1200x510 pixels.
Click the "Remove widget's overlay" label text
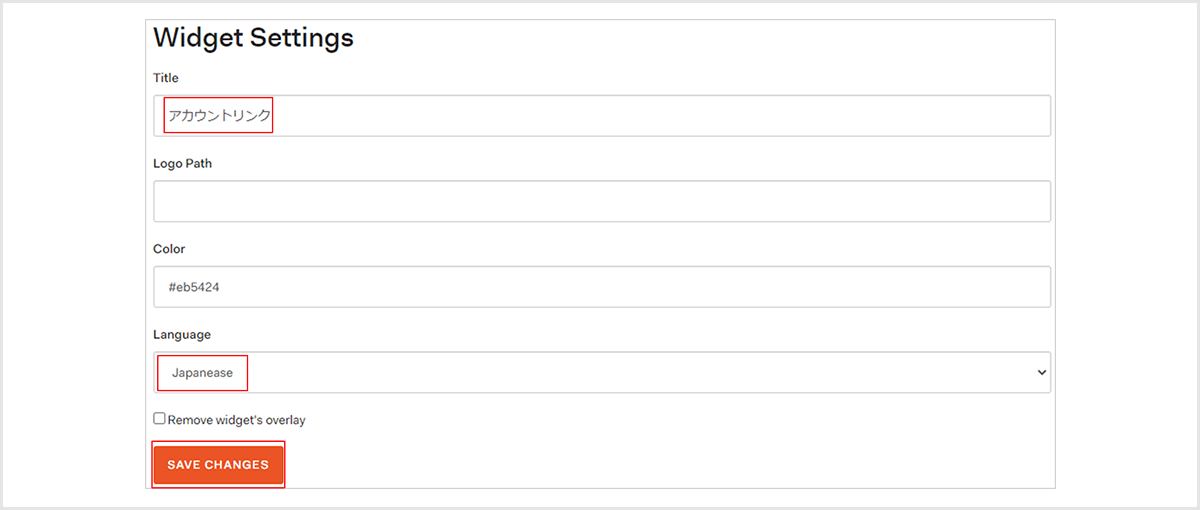(x=237, y=420)
